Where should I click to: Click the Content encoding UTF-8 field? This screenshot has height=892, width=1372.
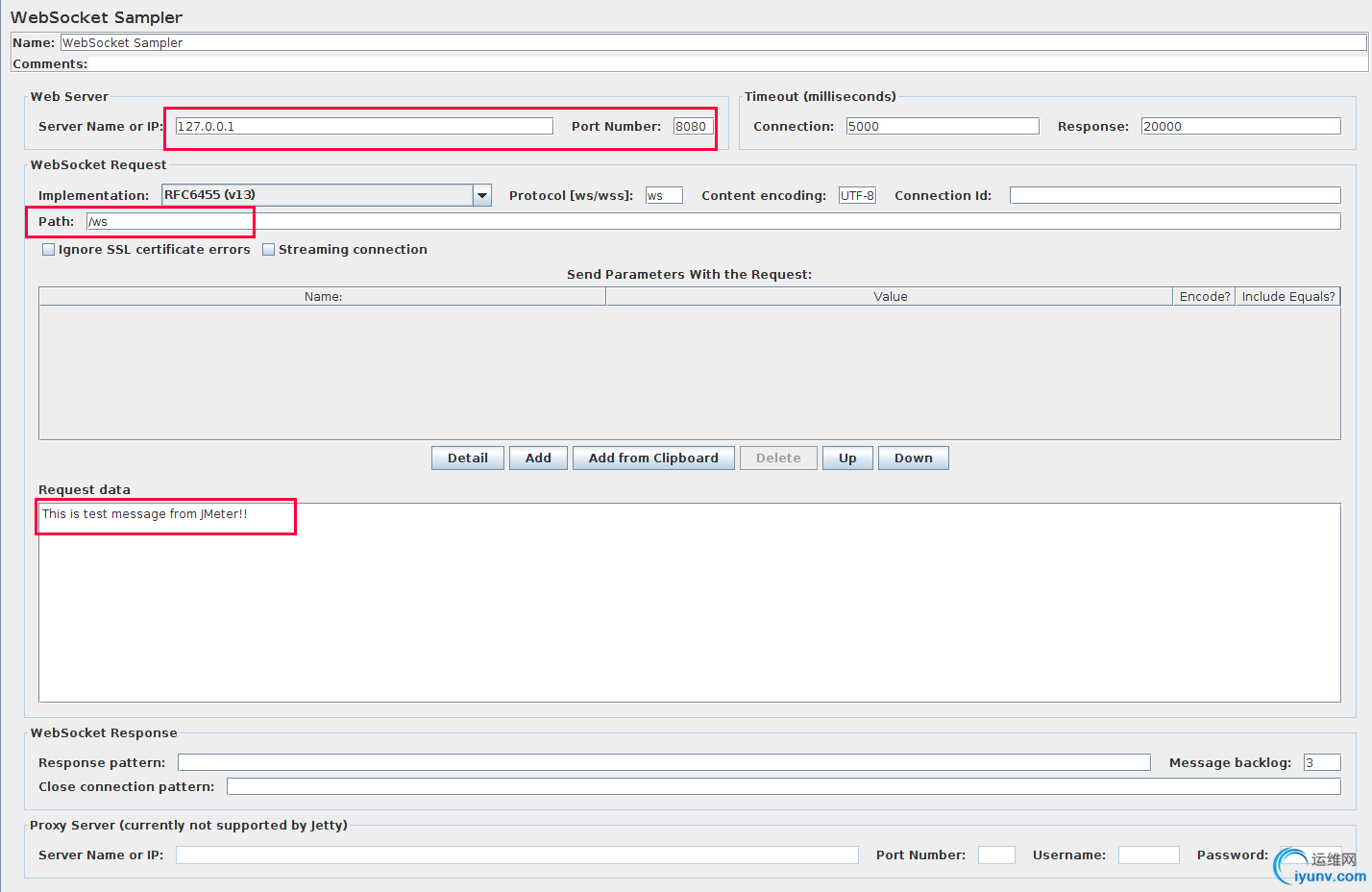tap(857, 195)
